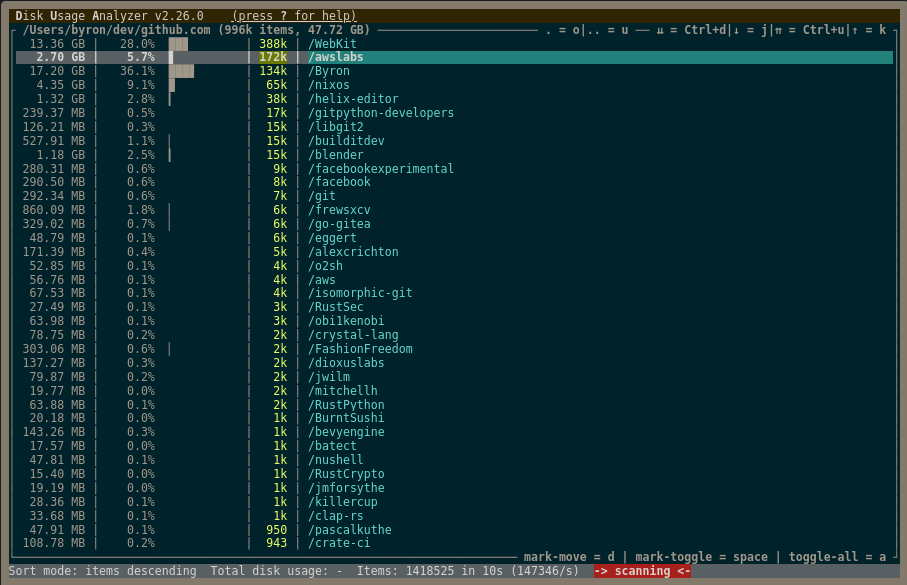Click the 28.0% usage bar for /WebKit
Screen dimensions: 907x585
click(179, 43)
